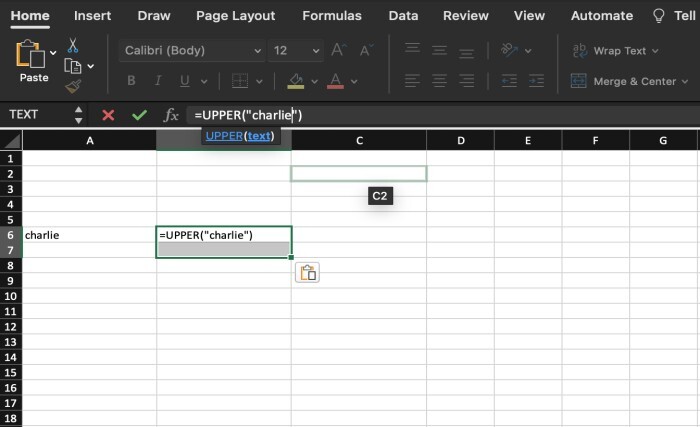The width and height of the screenshot is (700, 427).
Task: Toggle Underline formatting
Action: (x=184, y=81)
